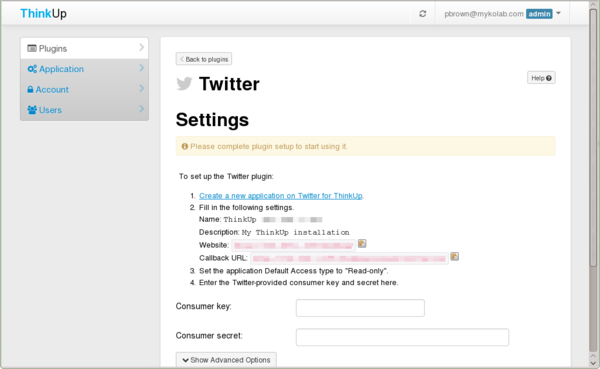This screenshot has height=369, width=600.
Task: Go Back to plugins
Action: click(204, 59)
